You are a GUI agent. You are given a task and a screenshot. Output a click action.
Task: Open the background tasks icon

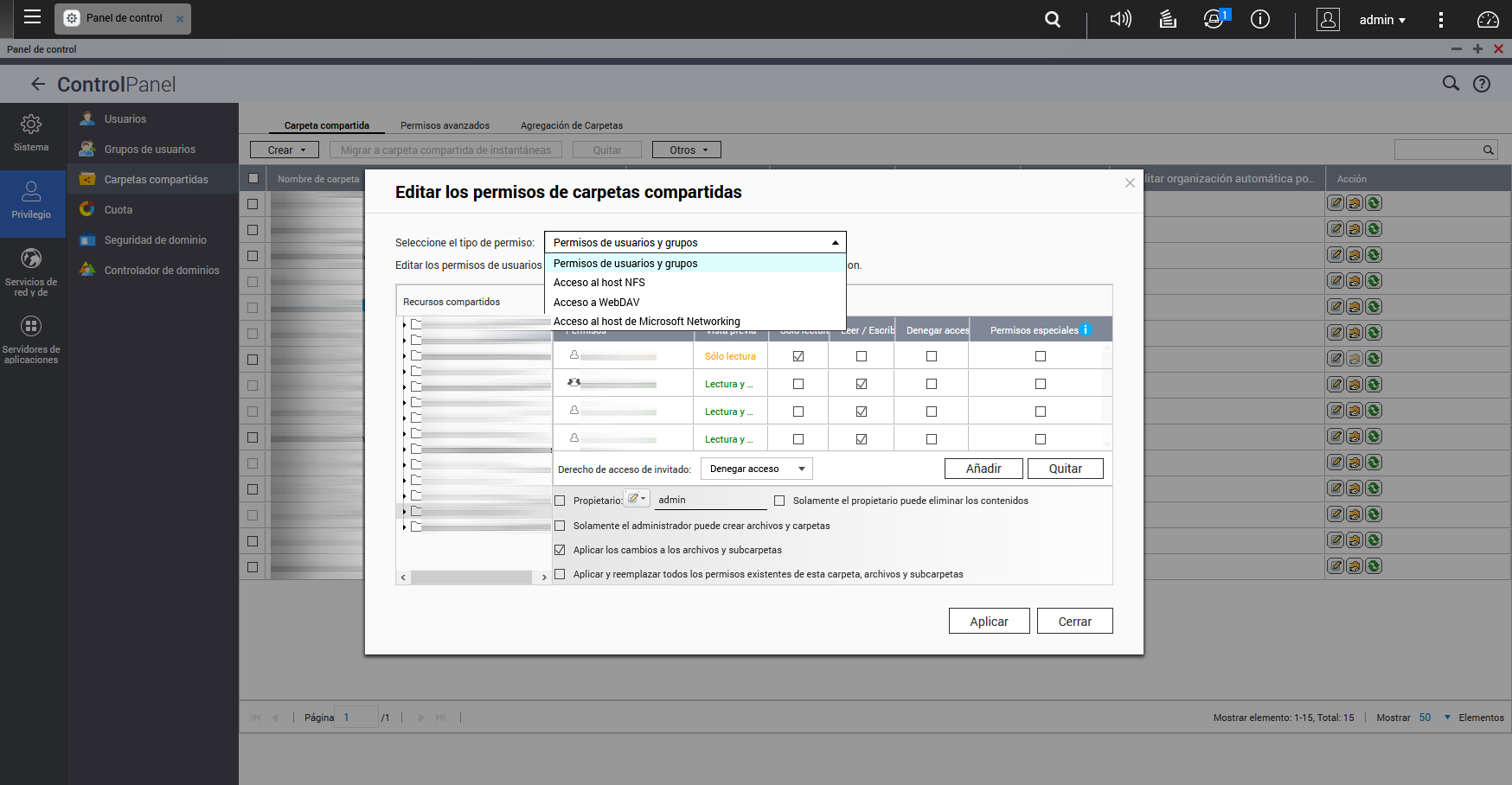click(x=1168, y=19)
